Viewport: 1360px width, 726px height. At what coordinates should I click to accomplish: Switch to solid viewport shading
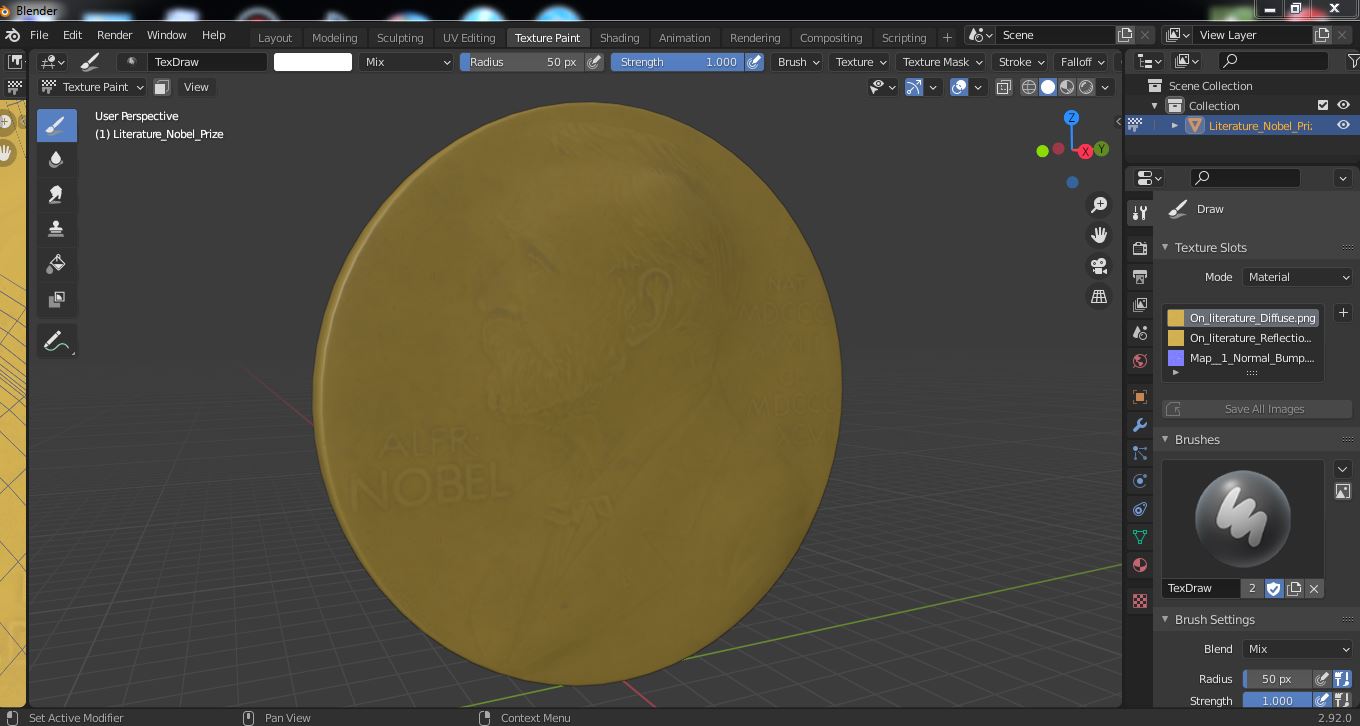pyautogui.click(x=1048, y=87)
